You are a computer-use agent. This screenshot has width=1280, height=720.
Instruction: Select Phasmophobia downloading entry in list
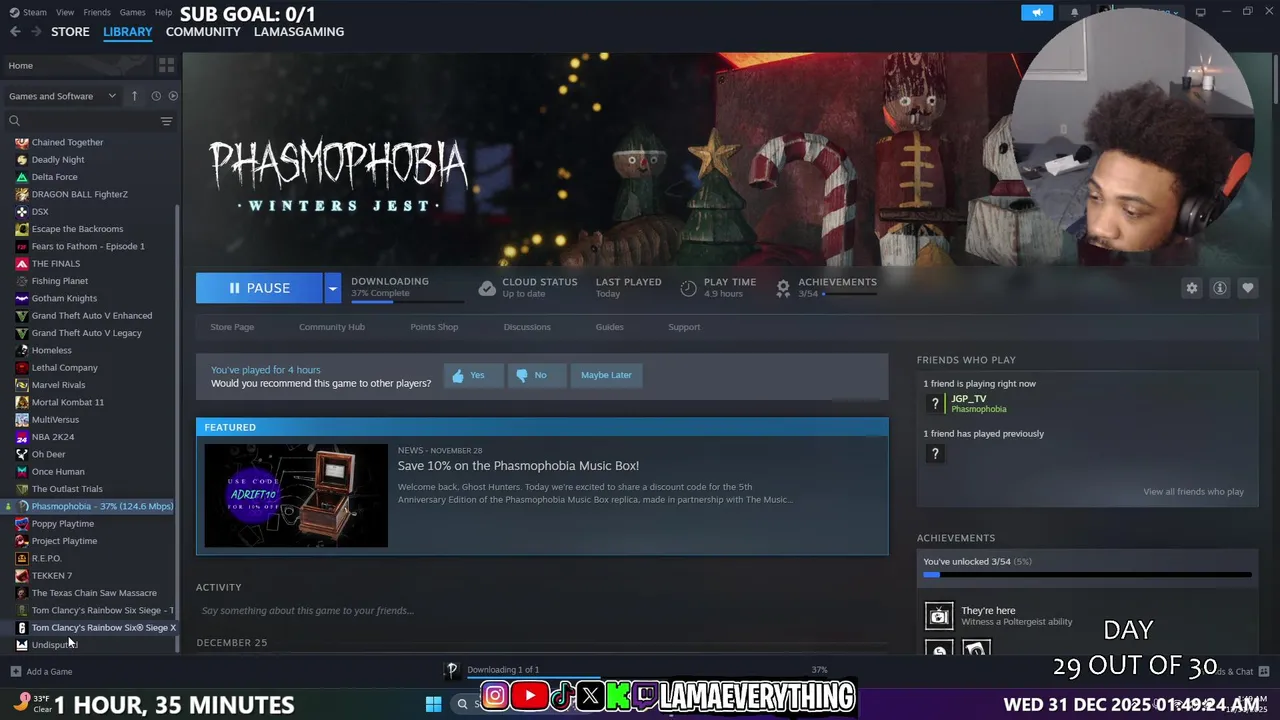tap(90, 506)
